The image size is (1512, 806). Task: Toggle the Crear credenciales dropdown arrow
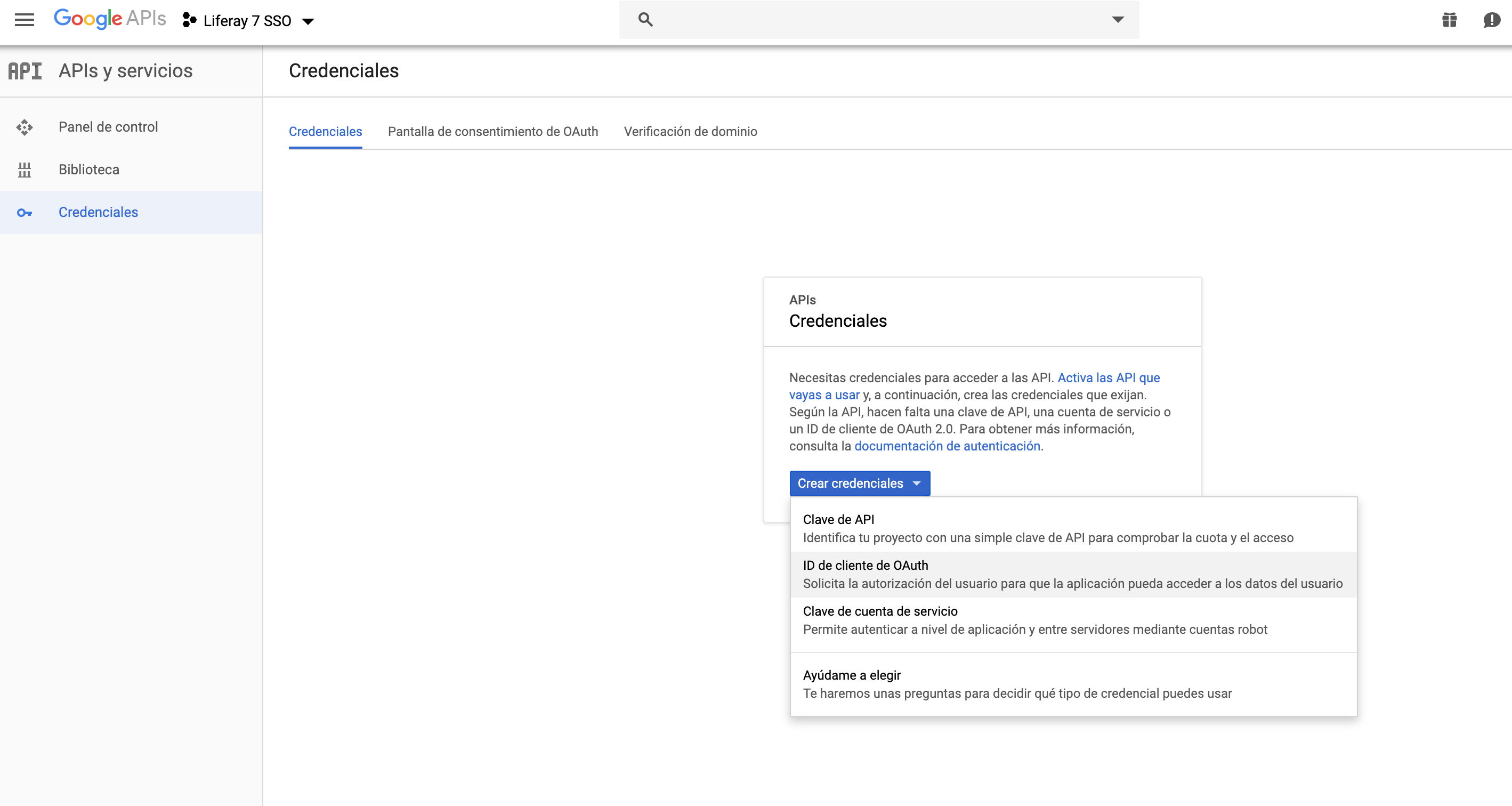click(x=917, y=483)
